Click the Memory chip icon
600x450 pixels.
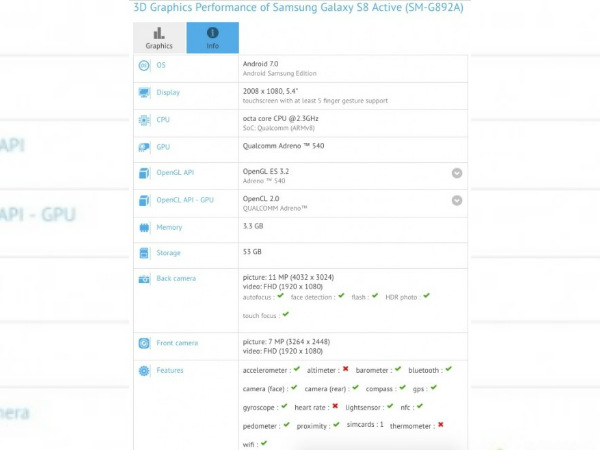pos(144,228)
